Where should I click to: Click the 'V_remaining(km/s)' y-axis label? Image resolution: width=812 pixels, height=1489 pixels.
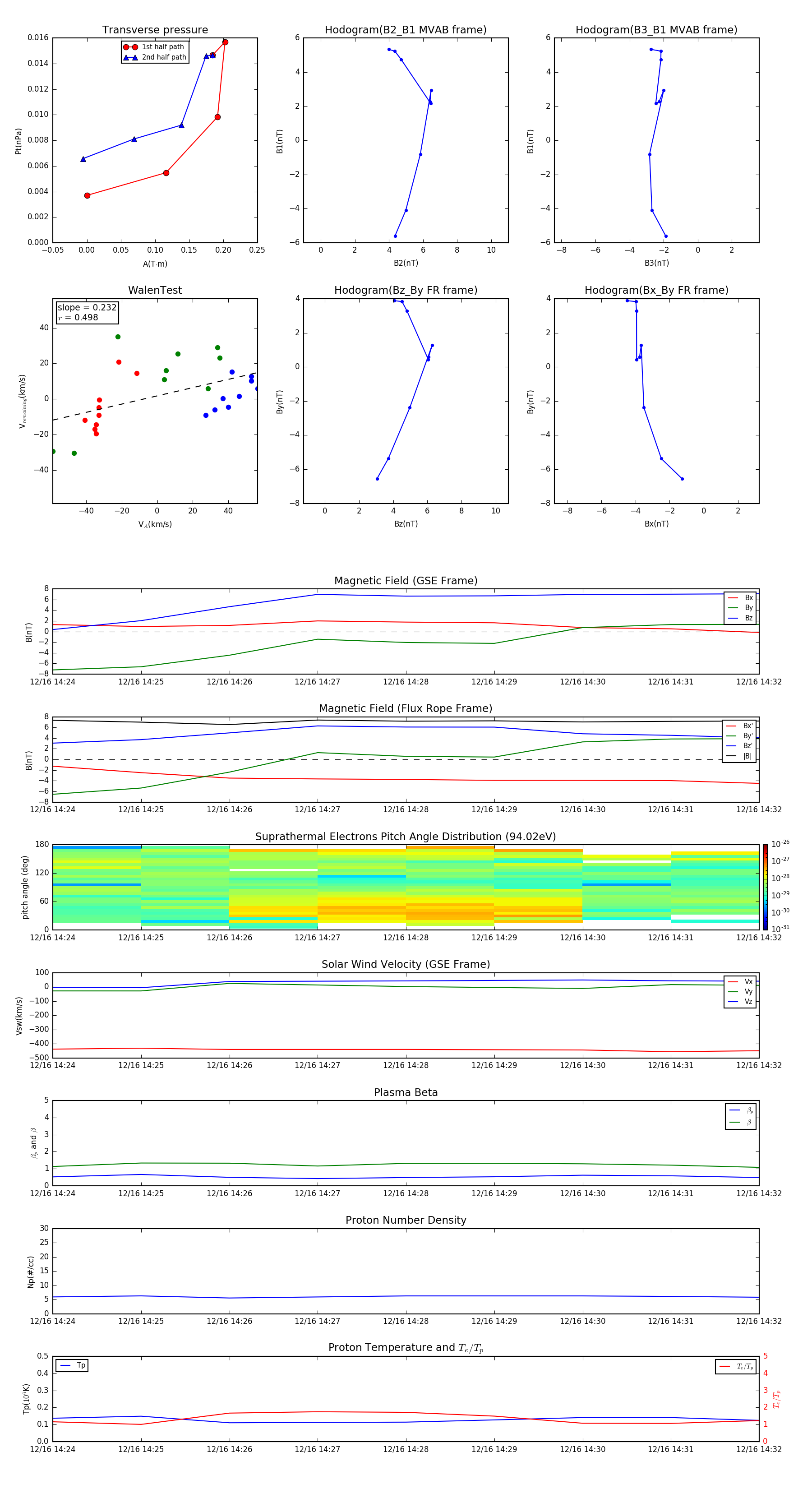pos(22,401)
